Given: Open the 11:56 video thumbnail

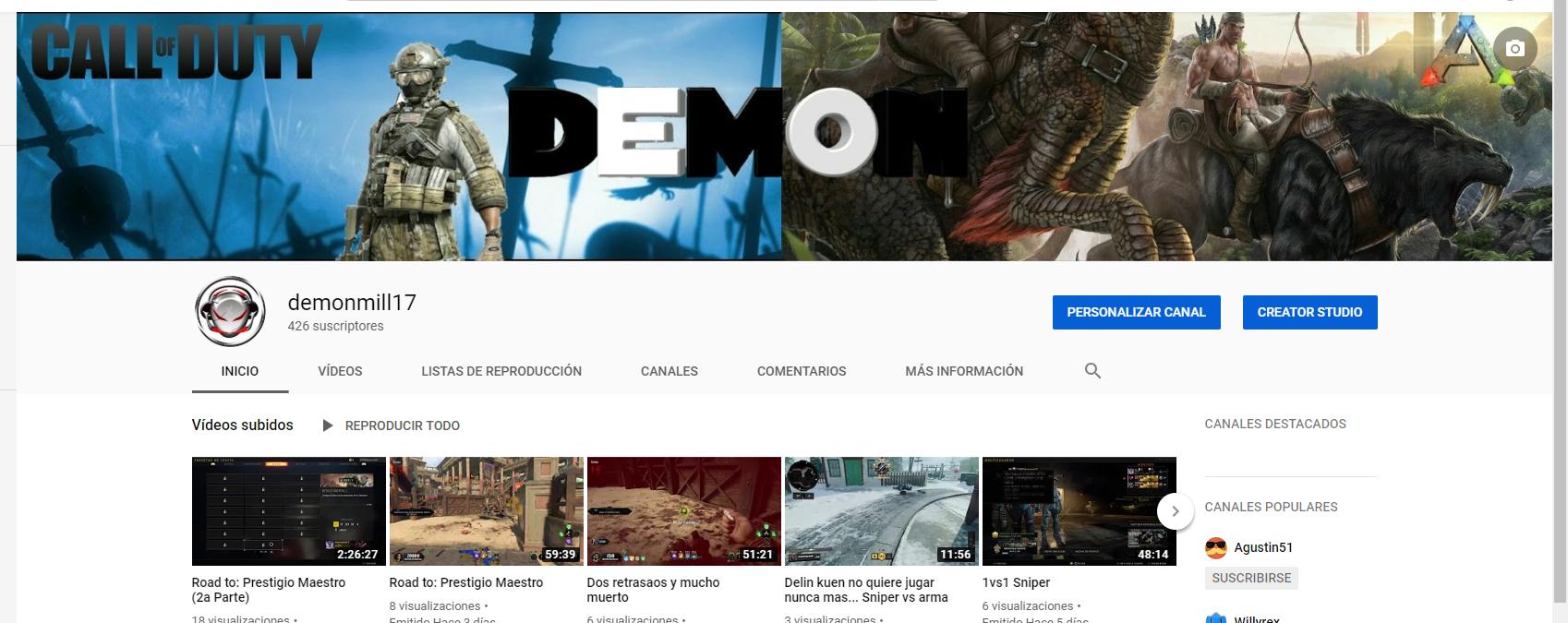Looking at the screenshot, I should 882,511.
